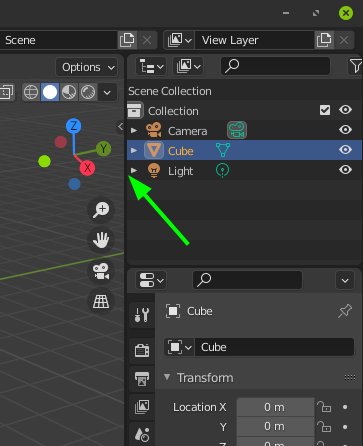This screenshot has height=446, width=363.
Task: Open the object browse dropdown beside Cube
Action: pos(179,347)
